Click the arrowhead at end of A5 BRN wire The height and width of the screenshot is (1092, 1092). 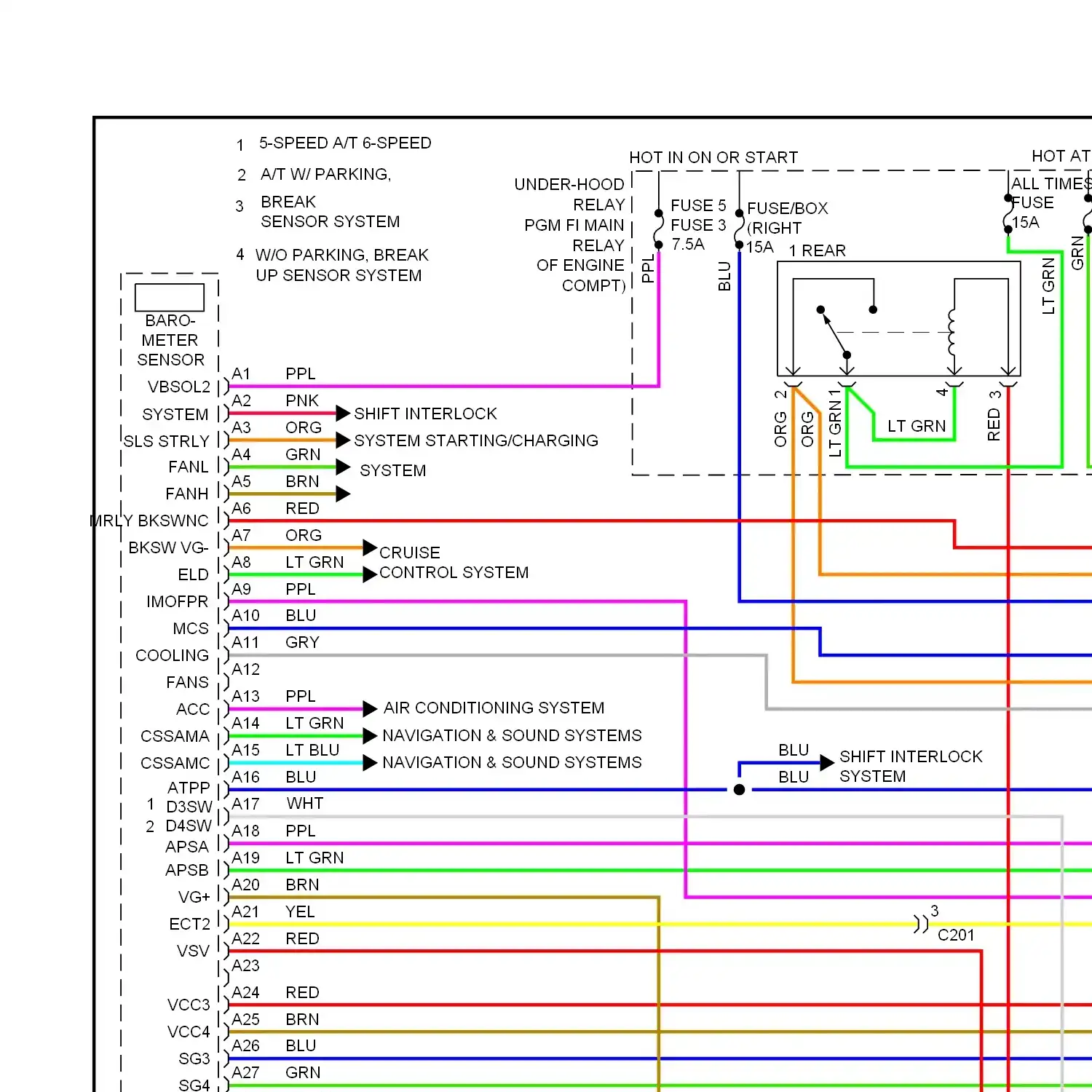[343, 494]
